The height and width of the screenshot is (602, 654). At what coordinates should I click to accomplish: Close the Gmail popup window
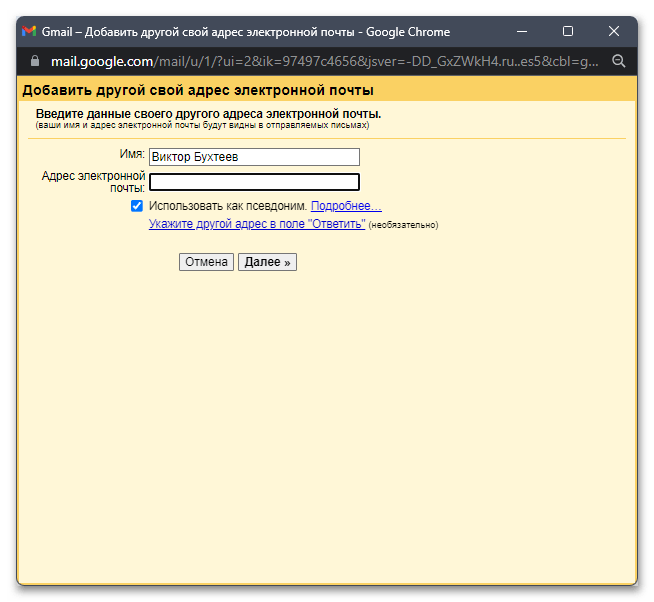[x=614, y=31]
